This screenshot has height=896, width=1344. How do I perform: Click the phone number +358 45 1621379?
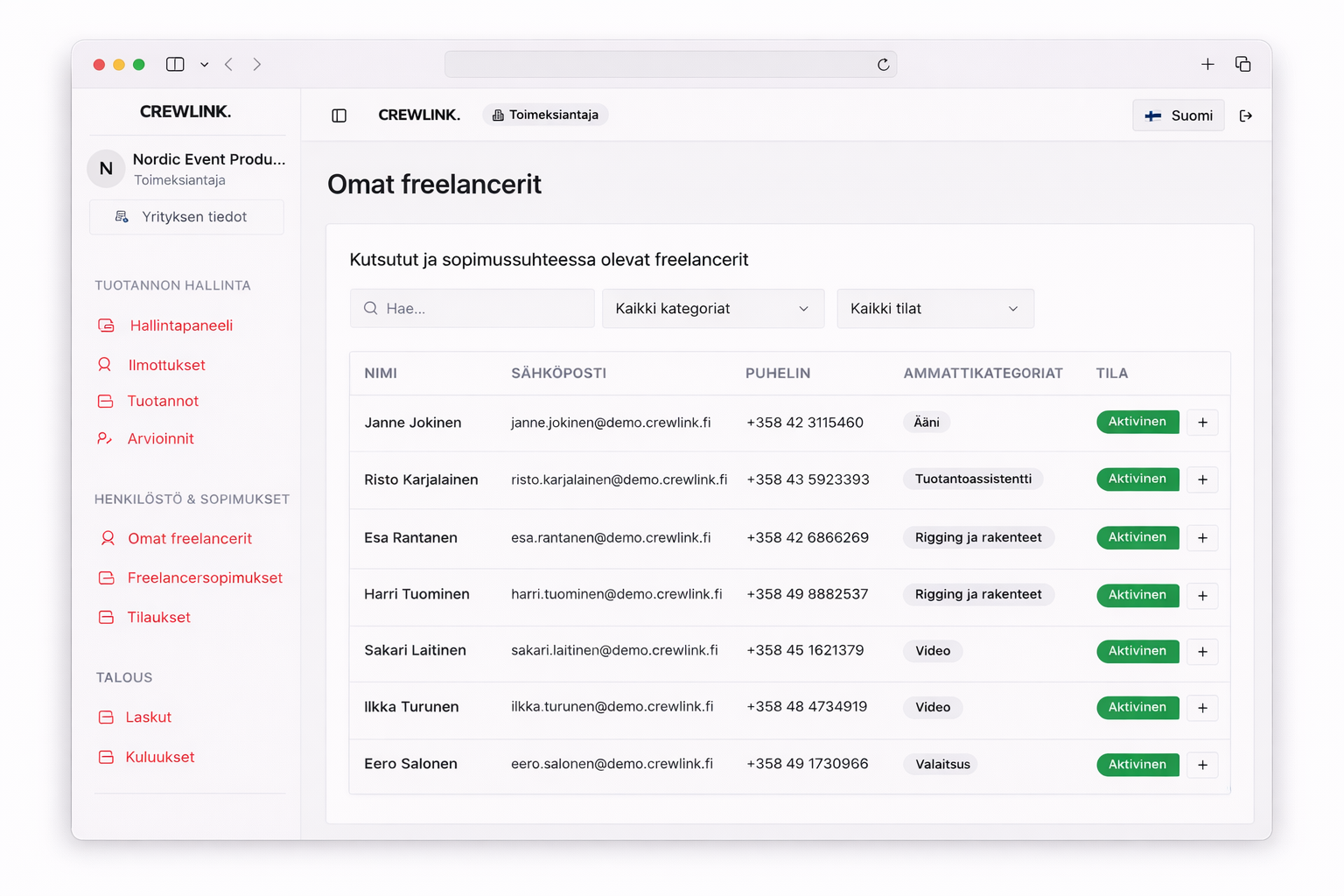point(805,650)
